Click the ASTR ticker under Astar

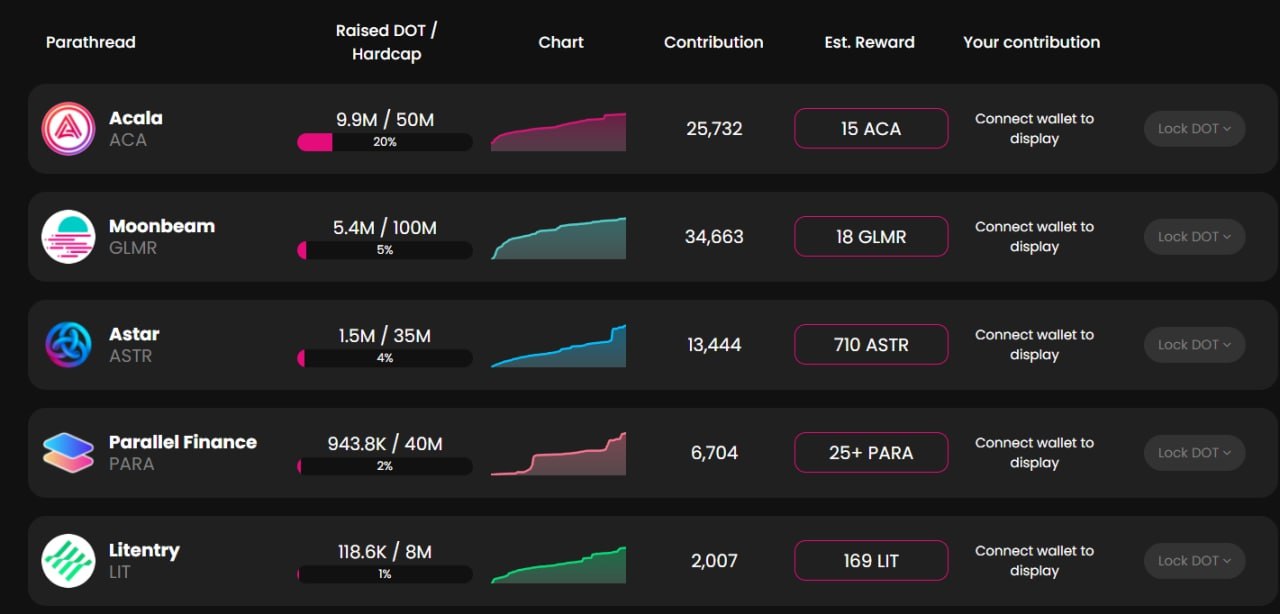pyautogui.click(x=131, y=356)
